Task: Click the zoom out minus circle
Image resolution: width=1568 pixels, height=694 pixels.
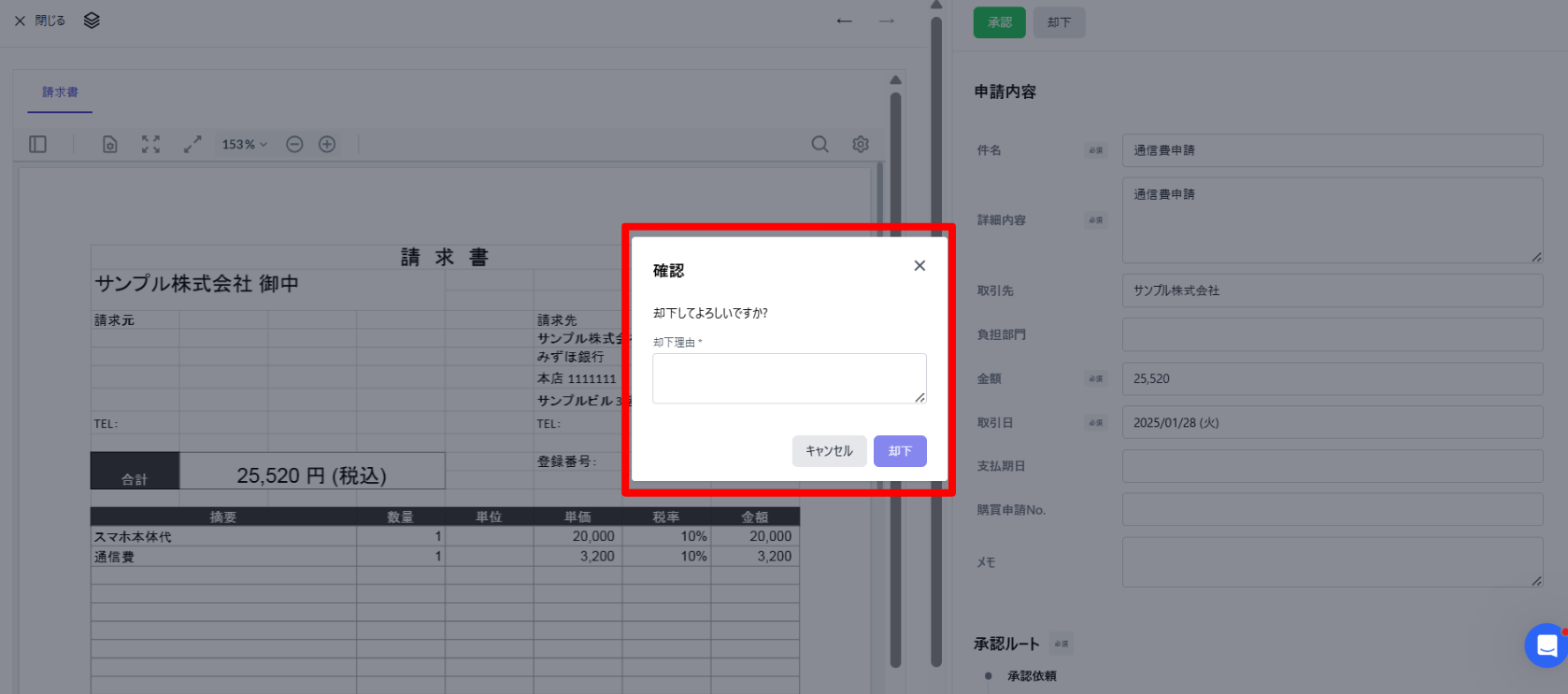Action: click(294, 144)
